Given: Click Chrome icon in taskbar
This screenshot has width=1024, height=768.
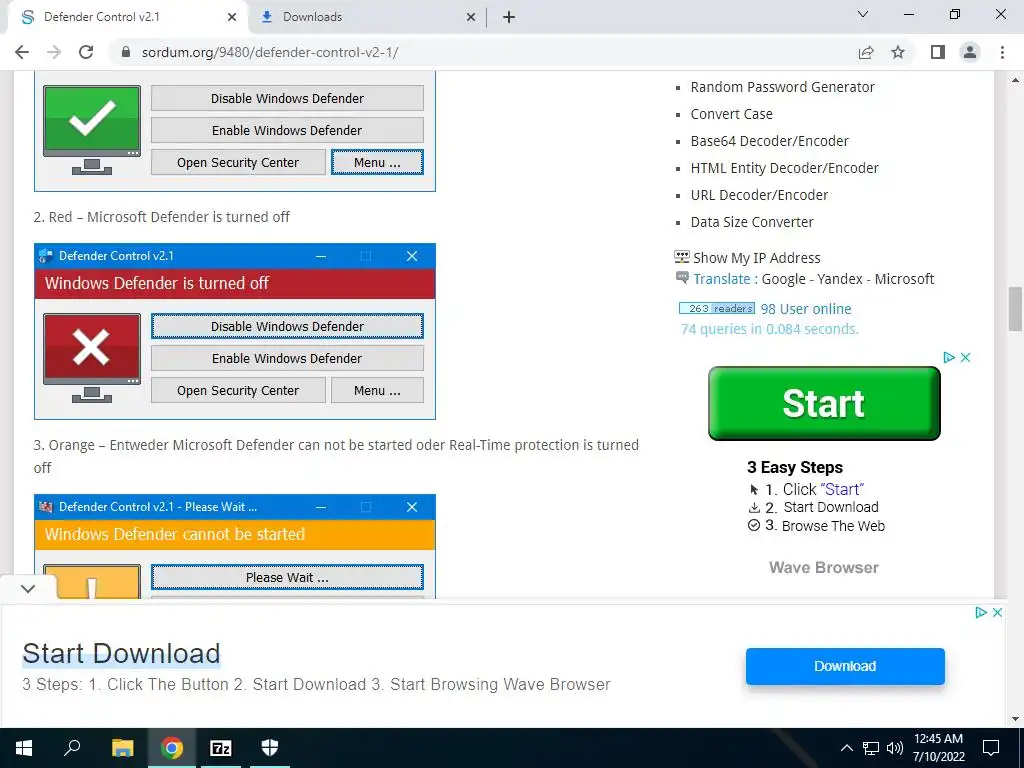Looking at the screenshot, I should (x=172, y=748).
